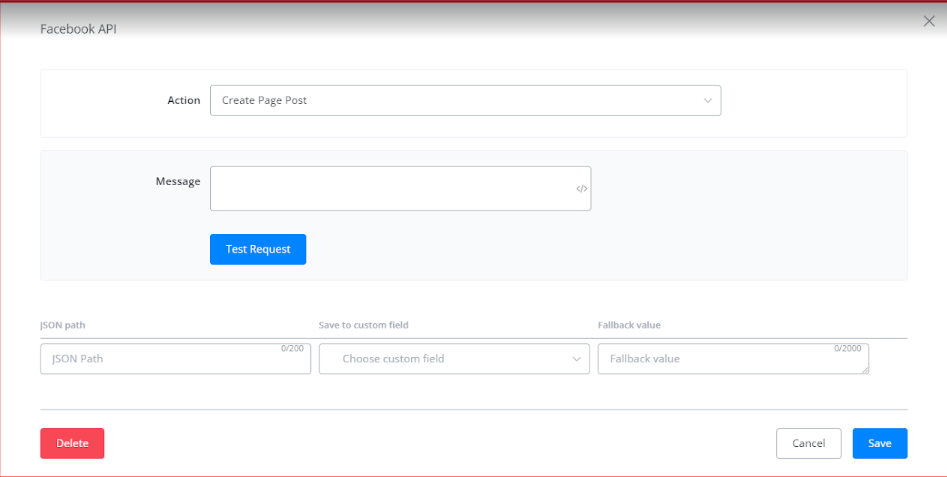The height and width of the screenshot is (477, 947).
Task: Click the resize handle of Fallback value box
Action: coord(864,370)
